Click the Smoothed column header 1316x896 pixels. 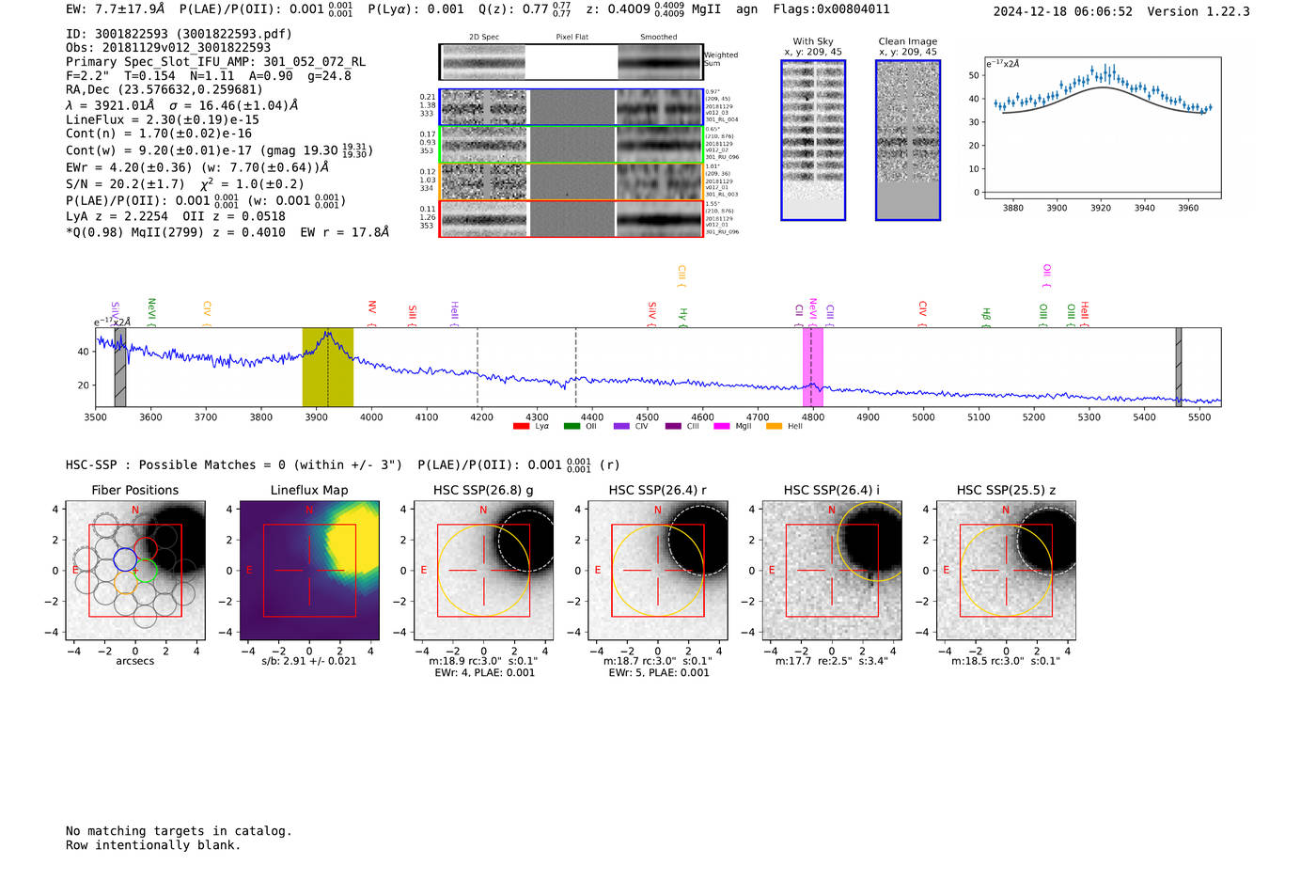[x=659, y=38]
